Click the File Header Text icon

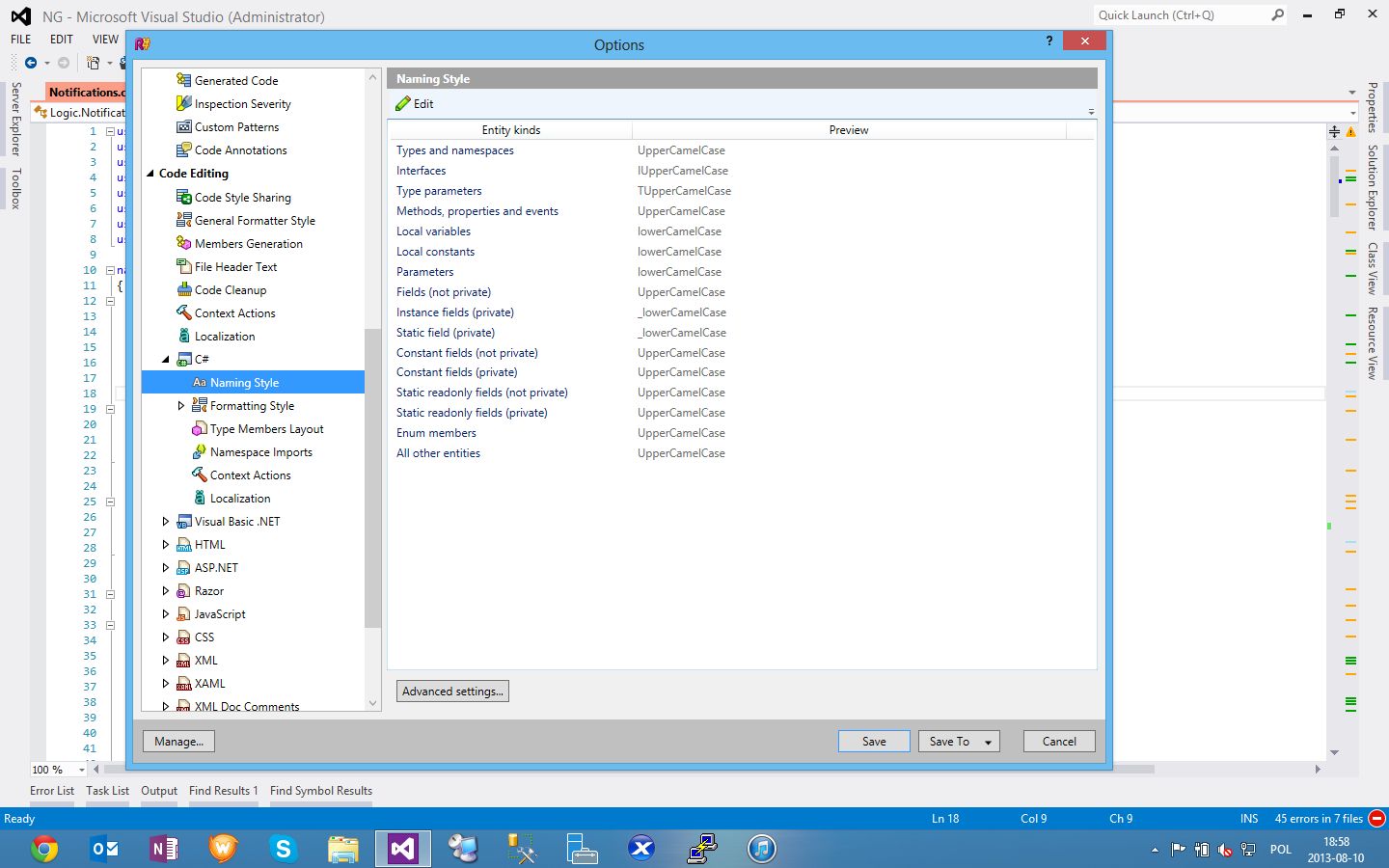click(x=183, y=266)
